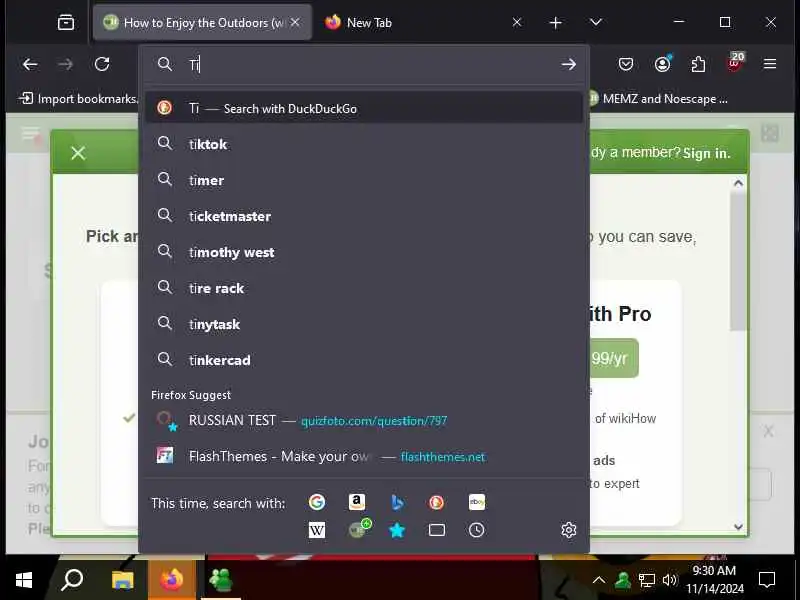Open a new tab with plus button
800x600 pixels.
[x=556, y=22]
